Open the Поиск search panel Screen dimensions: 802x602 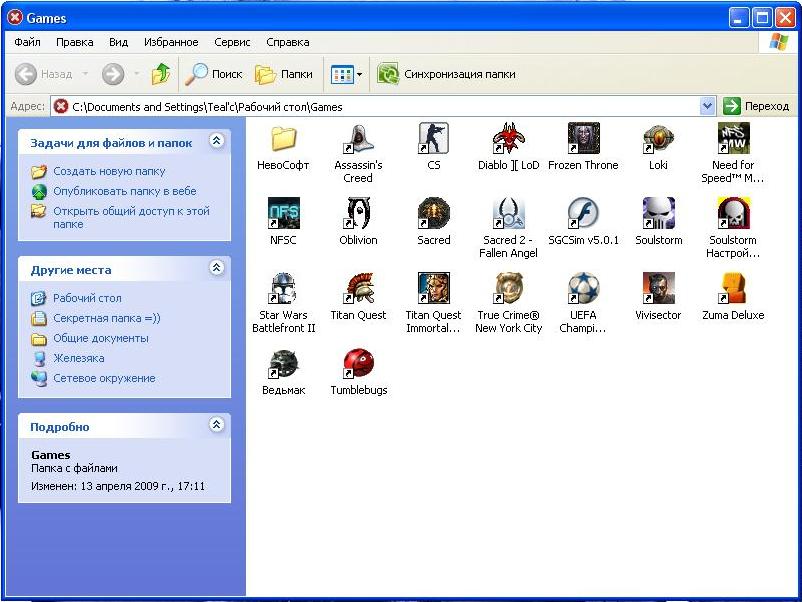[214, 74]
